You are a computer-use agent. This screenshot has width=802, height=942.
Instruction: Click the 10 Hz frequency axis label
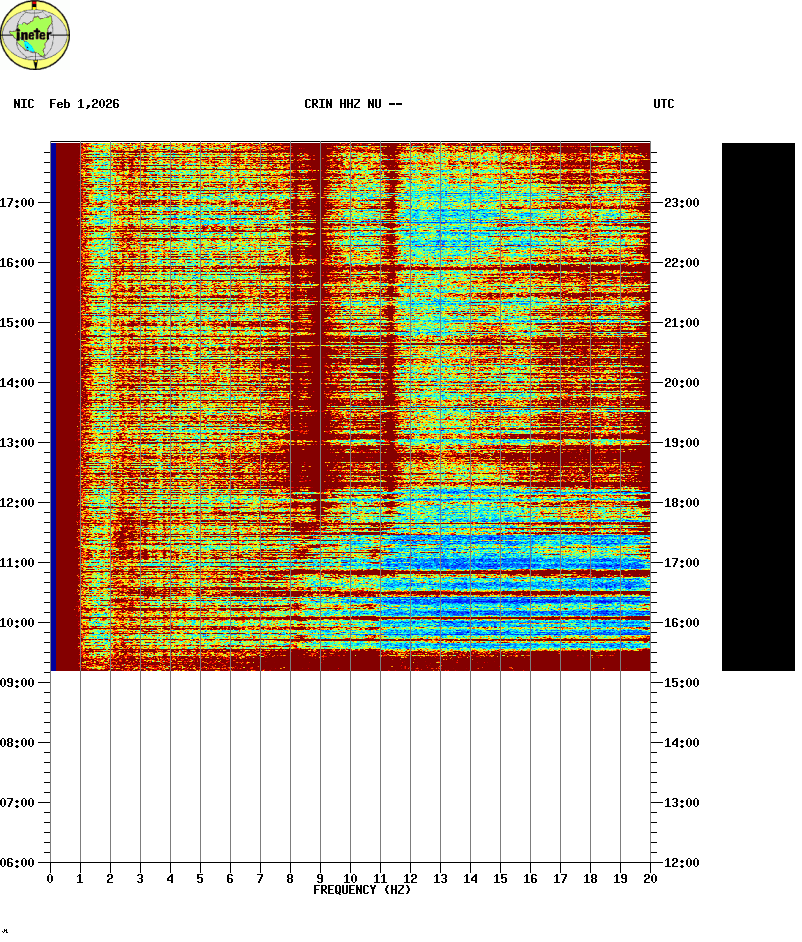pos(350,879)
